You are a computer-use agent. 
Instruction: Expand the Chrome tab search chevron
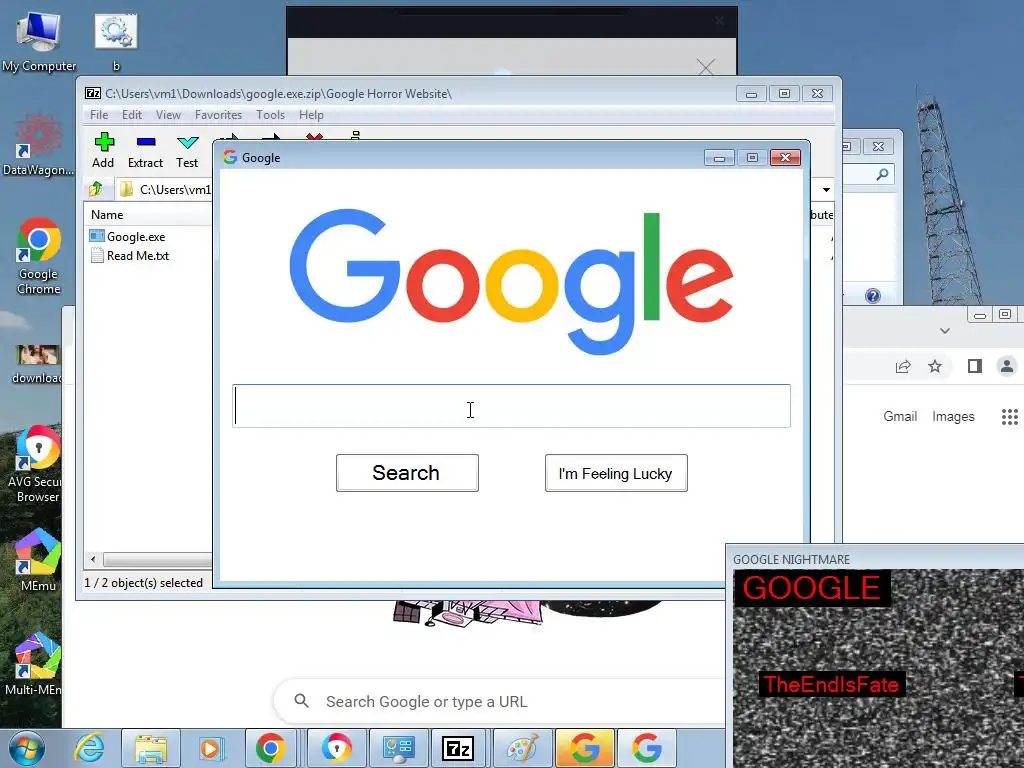click(x=944, y=330)
